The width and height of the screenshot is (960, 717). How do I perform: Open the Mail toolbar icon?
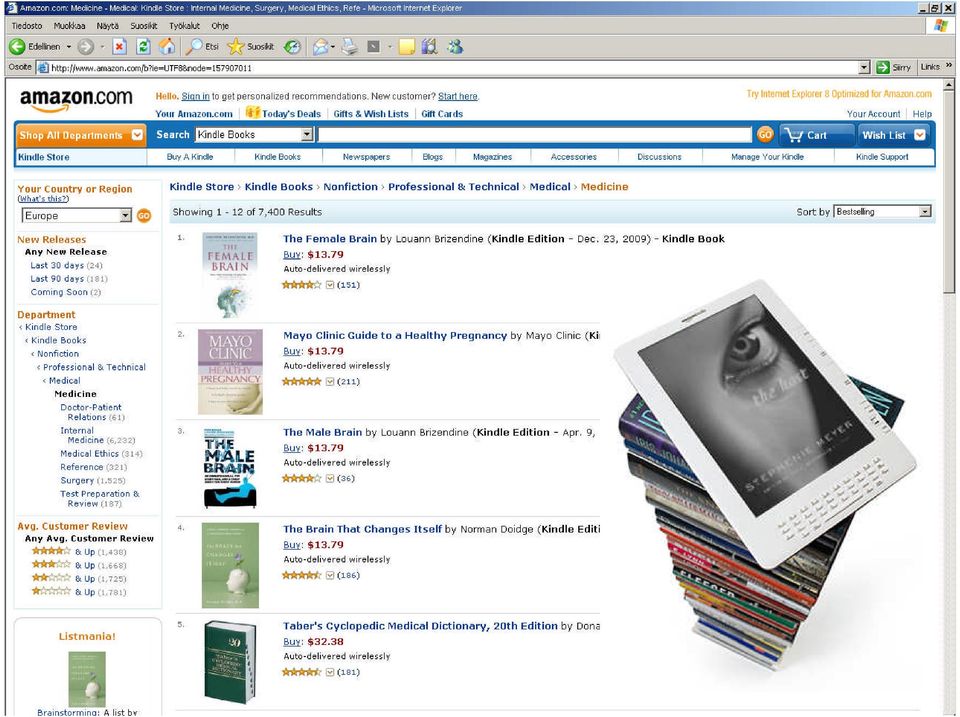pyautogui.click(x=321, y=47)
